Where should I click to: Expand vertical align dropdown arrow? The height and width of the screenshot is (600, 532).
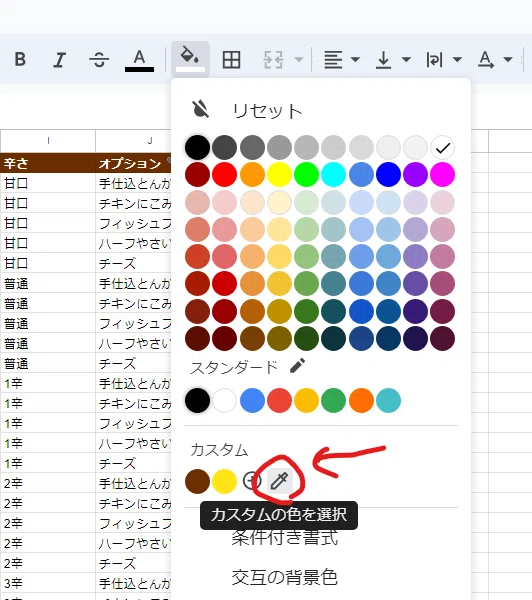406,59
